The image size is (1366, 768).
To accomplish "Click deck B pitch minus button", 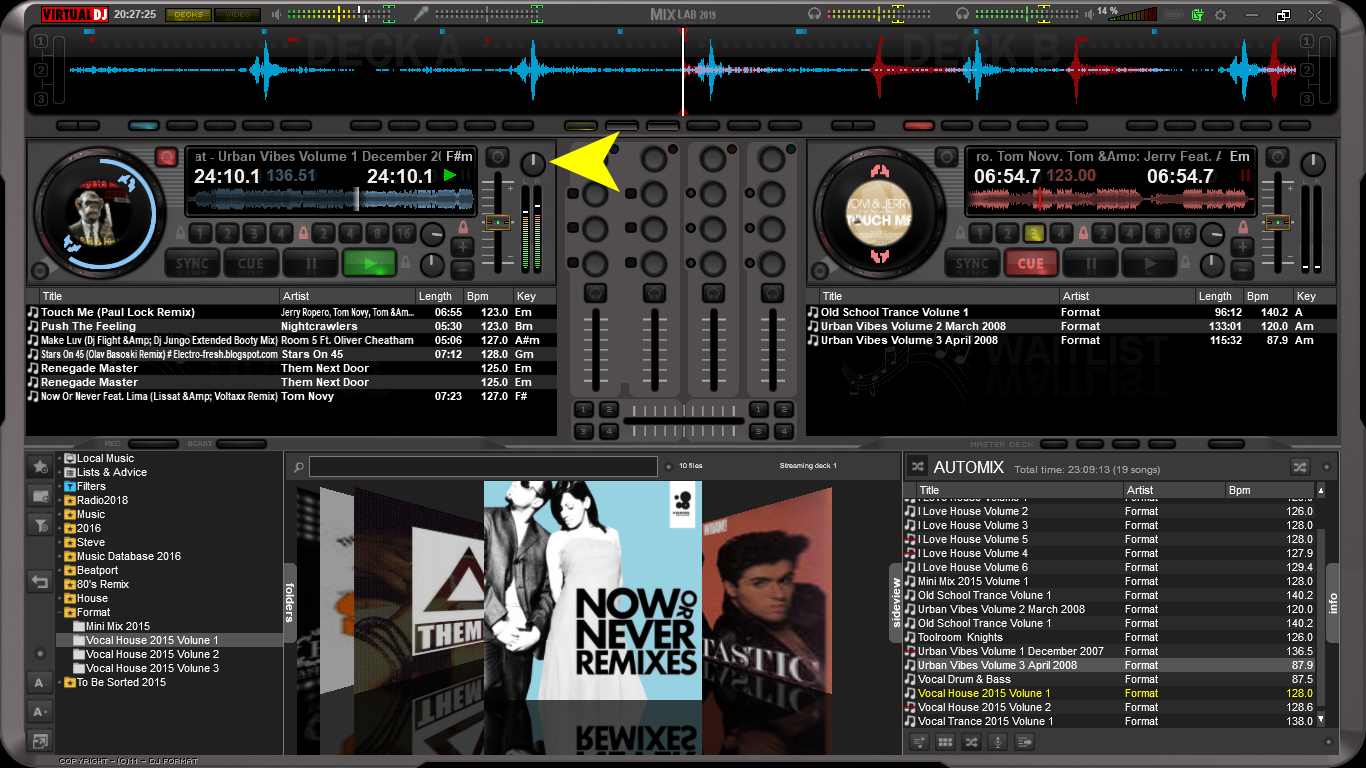I will [x=1241, y=269].
